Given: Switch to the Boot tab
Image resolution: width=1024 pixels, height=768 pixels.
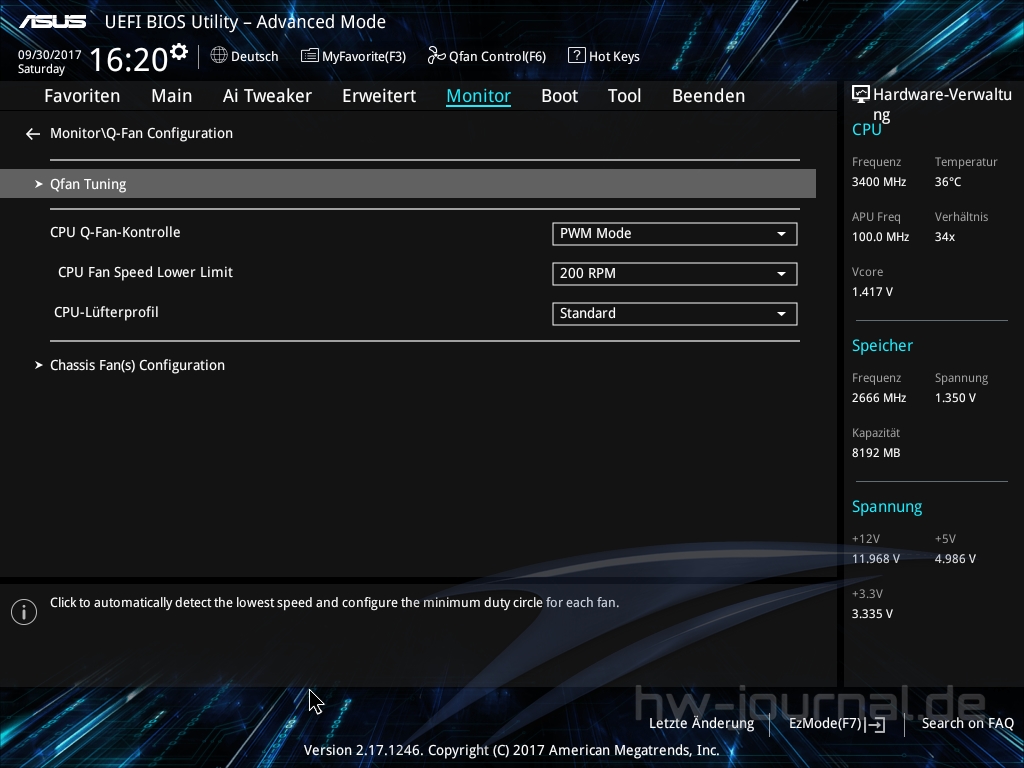Looking at the screenshot, I should tap(560, 96).
